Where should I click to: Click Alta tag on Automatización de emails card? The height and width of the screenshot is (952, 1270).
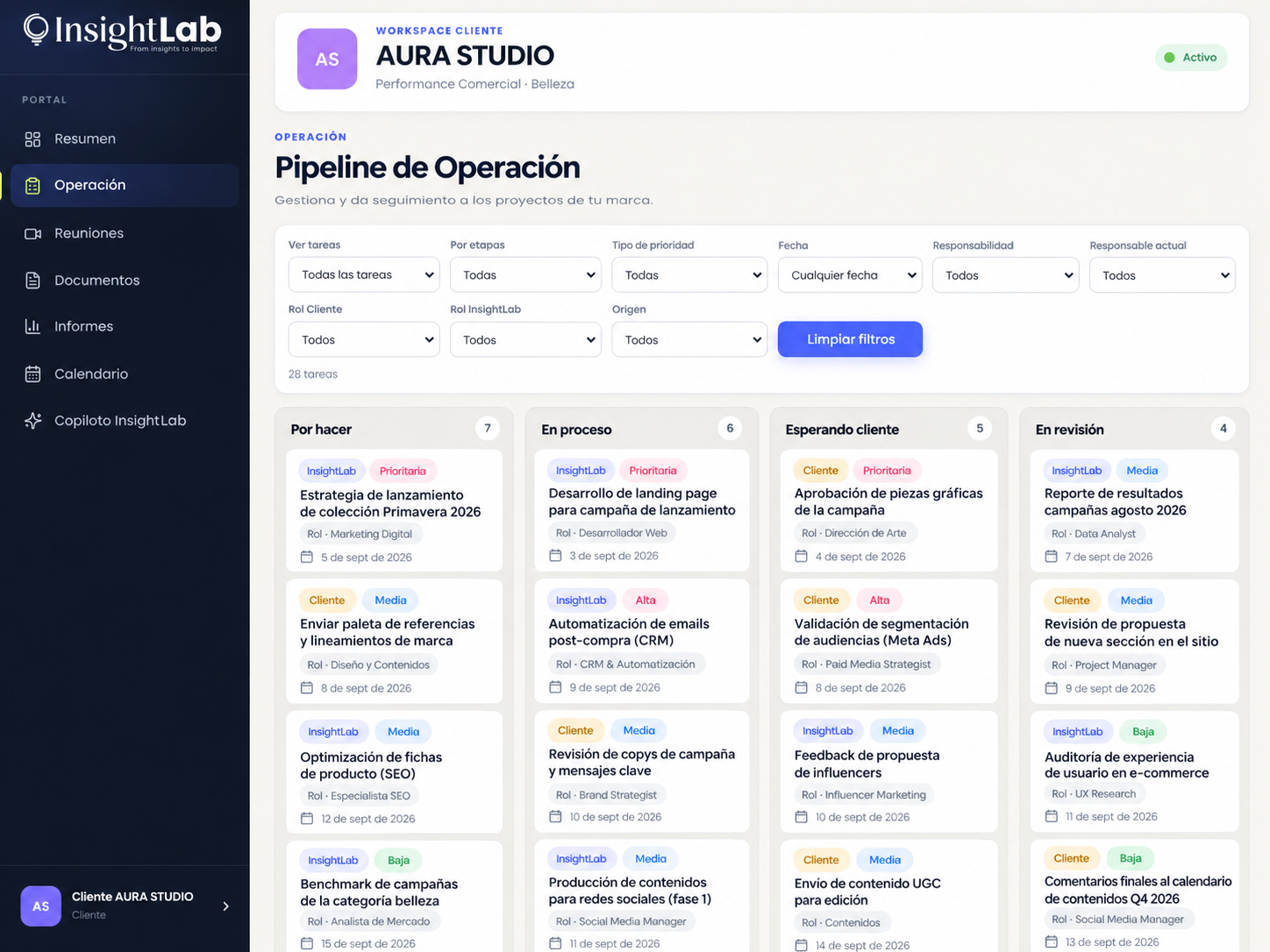coord(646,600)
